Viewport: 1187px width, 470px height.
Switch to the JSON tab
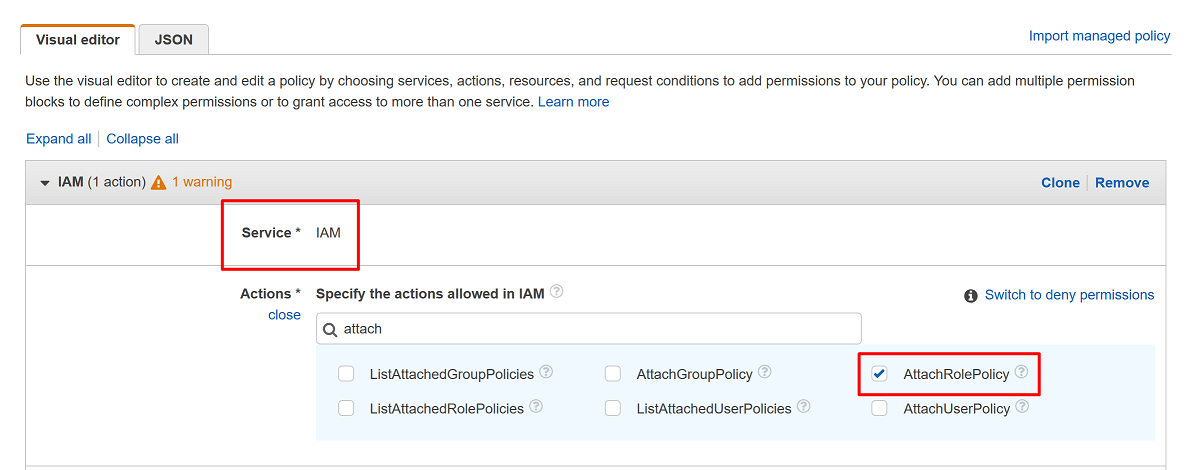[173, 39]
